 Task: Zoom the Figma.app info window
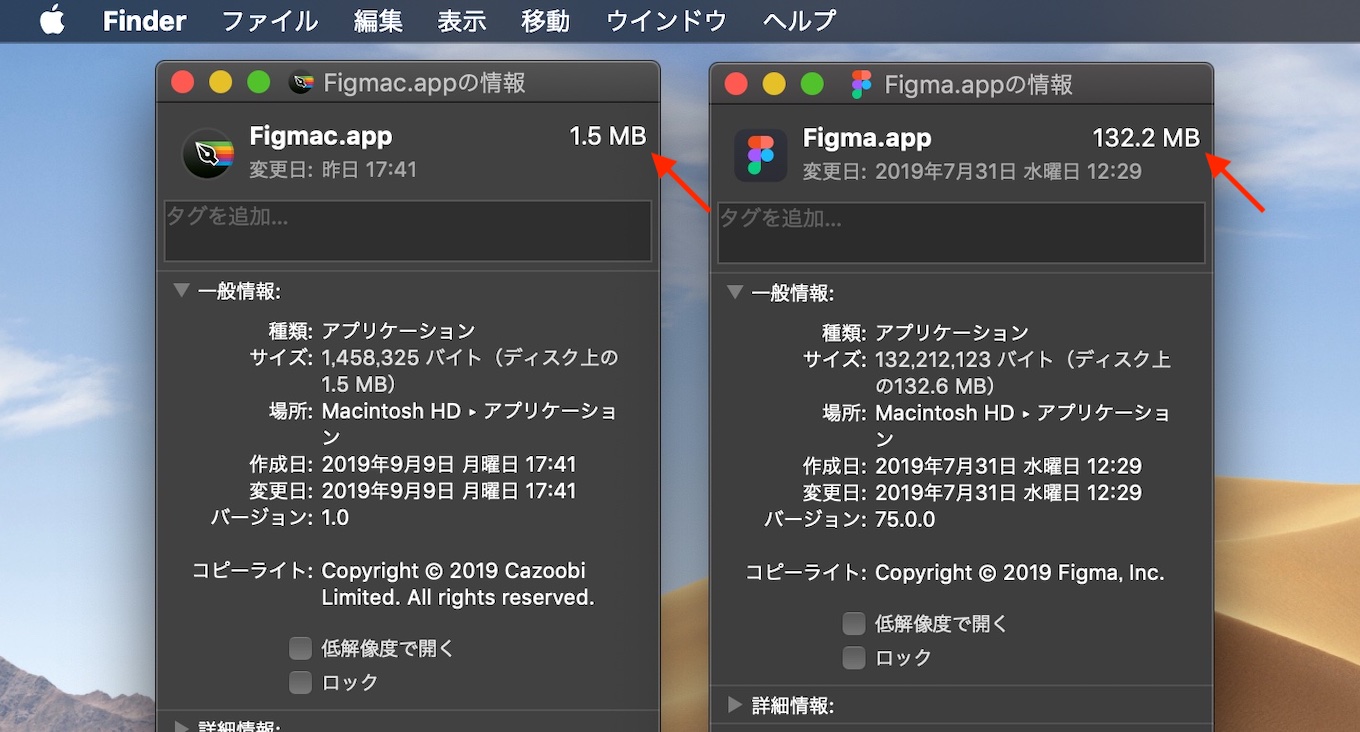point(812,84)
